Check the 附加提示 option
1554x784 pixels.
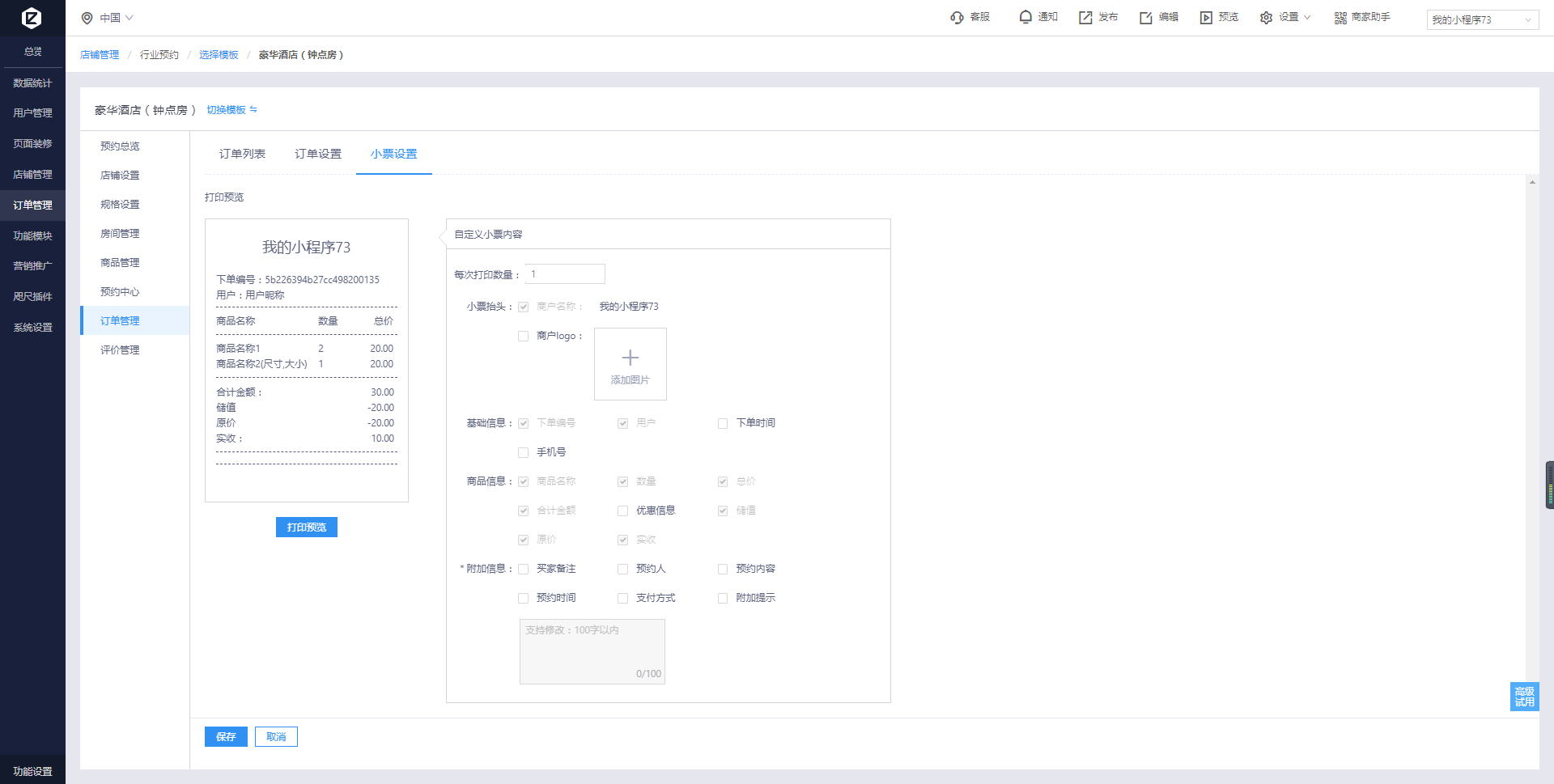[x=723, y=598]
